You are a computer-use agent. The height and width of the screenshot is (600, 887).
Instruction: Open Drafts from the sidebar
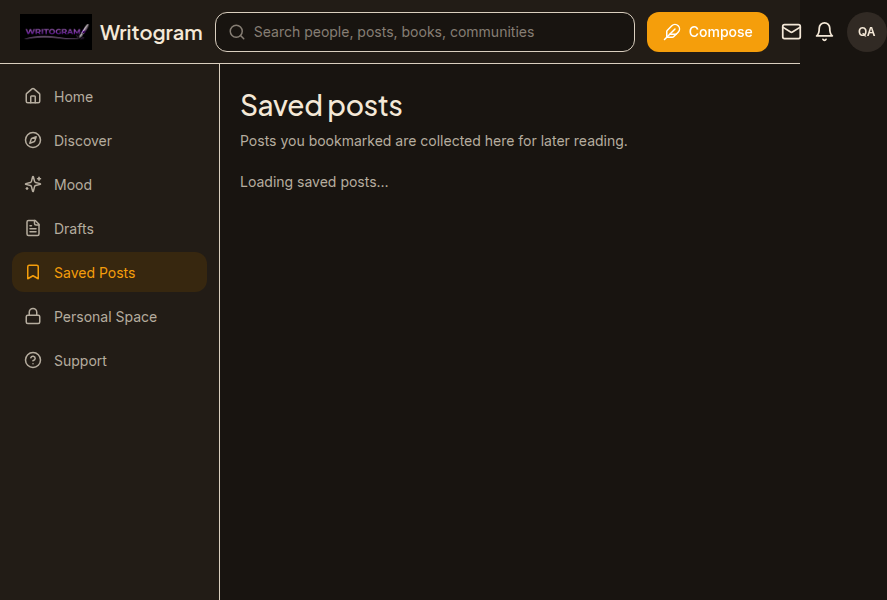tap(109, 228)
